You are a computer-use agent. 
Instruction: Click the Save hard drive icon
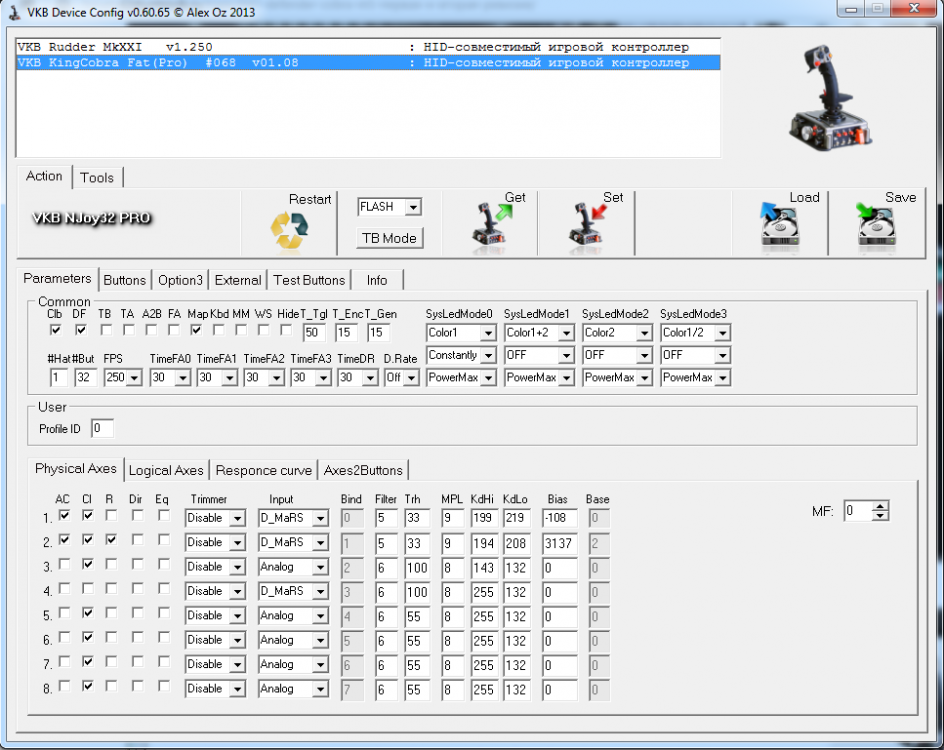point(876,225)
